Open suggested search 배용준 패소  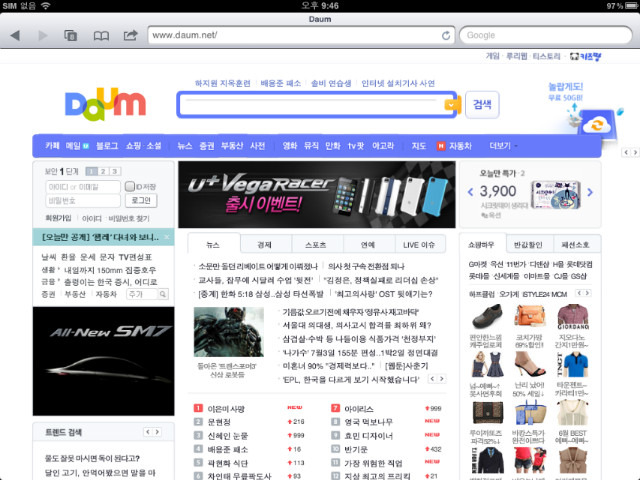[280, 83]
